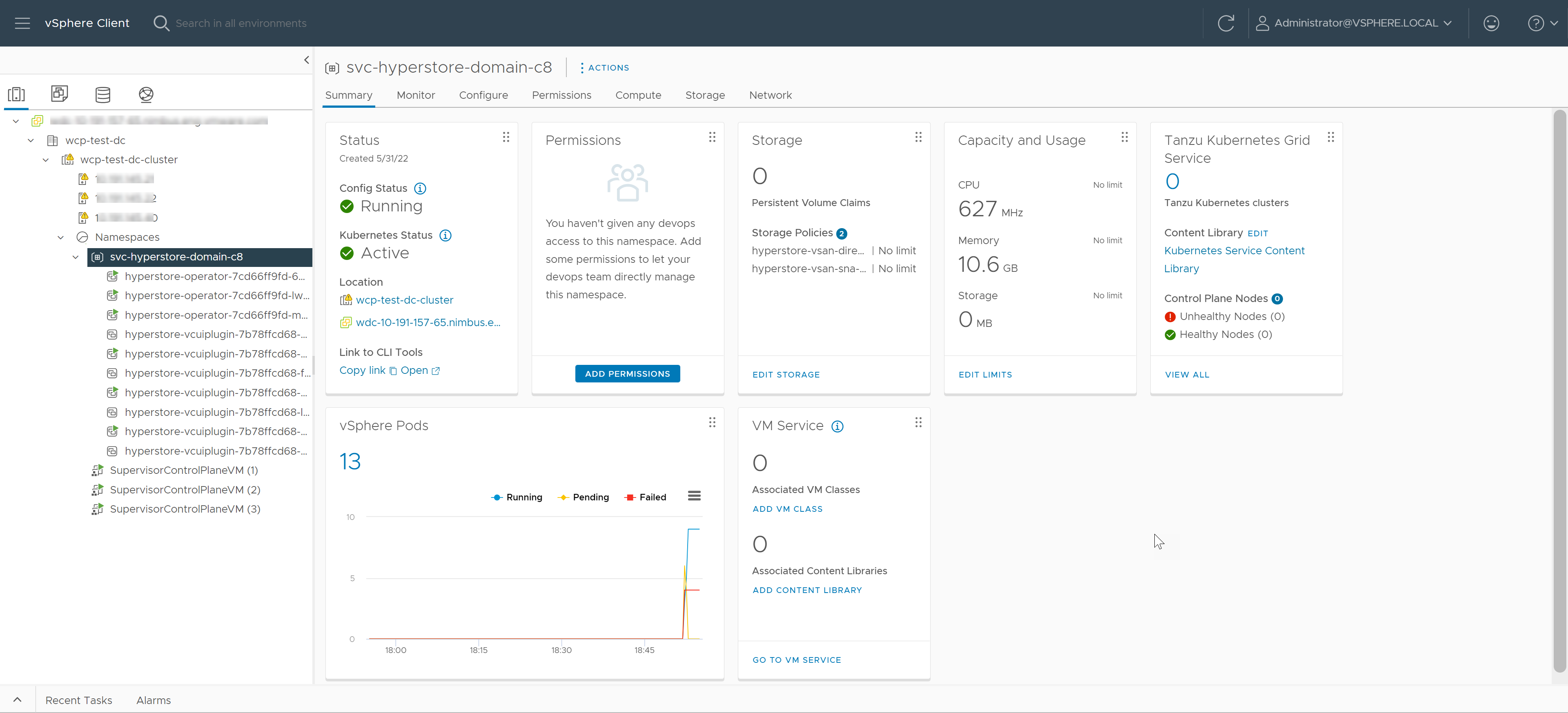
Task: Click Go To VM Service
Action: click(x=797, y=660)
